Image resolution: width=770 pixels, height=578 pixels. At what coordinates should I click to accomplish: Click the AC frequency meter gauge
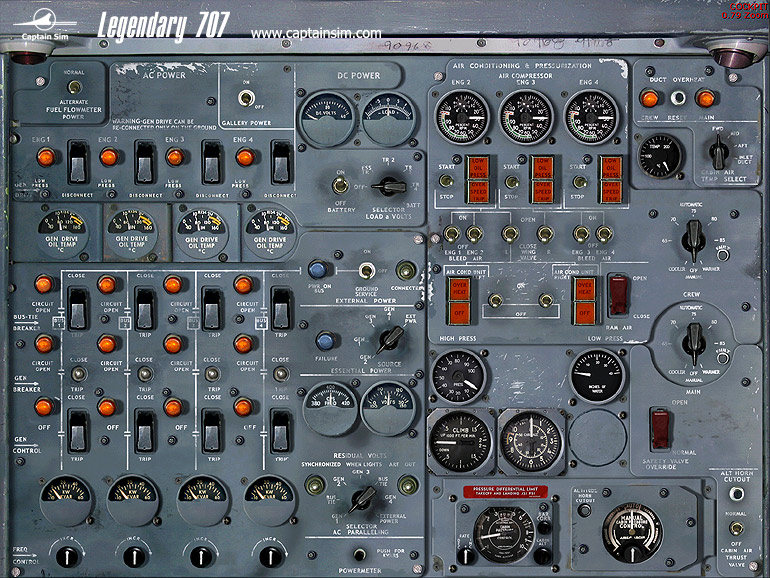(x=330, y=409)
